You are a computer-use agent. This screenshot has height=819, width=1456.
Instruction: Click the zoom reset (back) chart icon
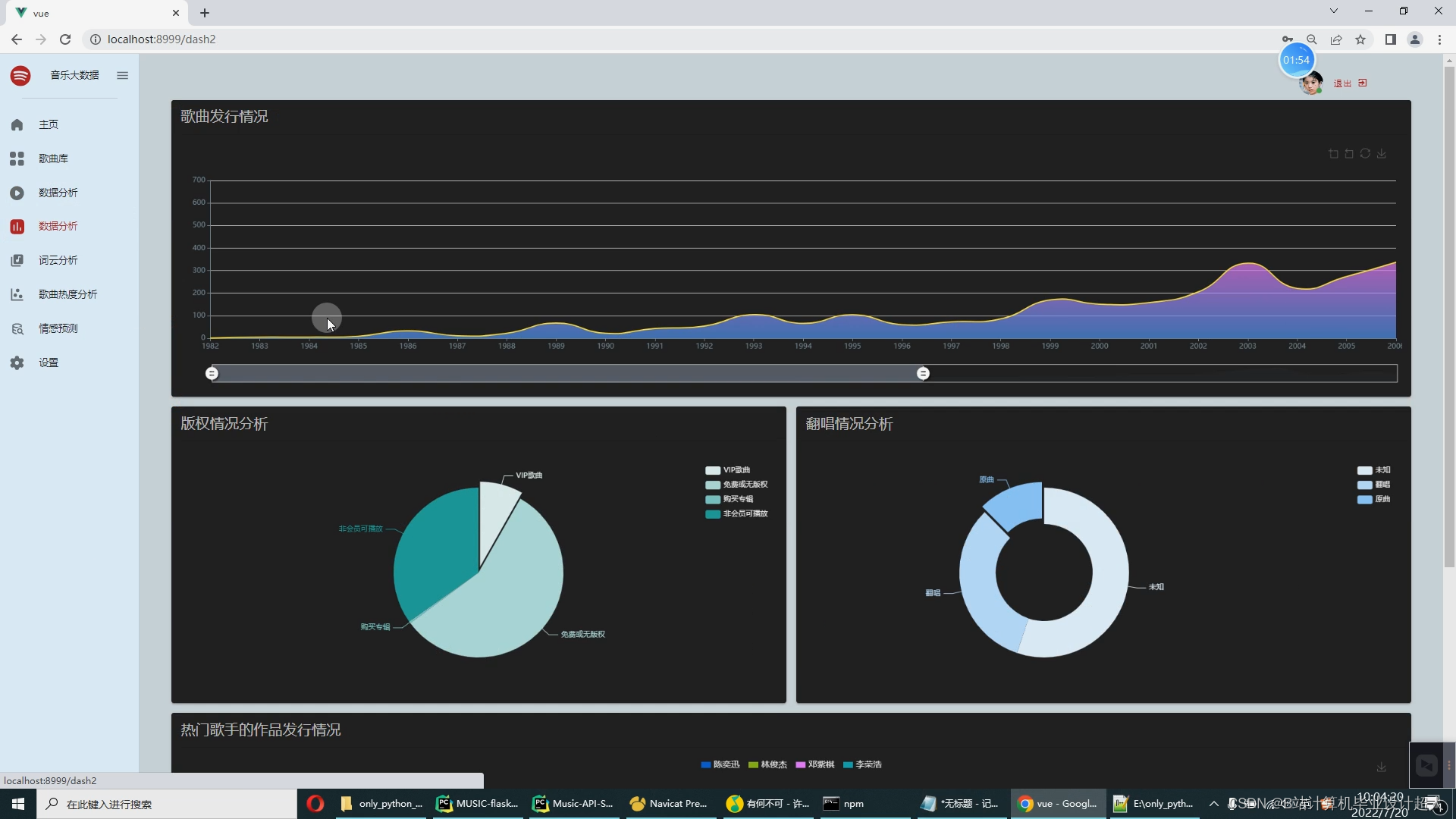click(x=1349, y=154)
